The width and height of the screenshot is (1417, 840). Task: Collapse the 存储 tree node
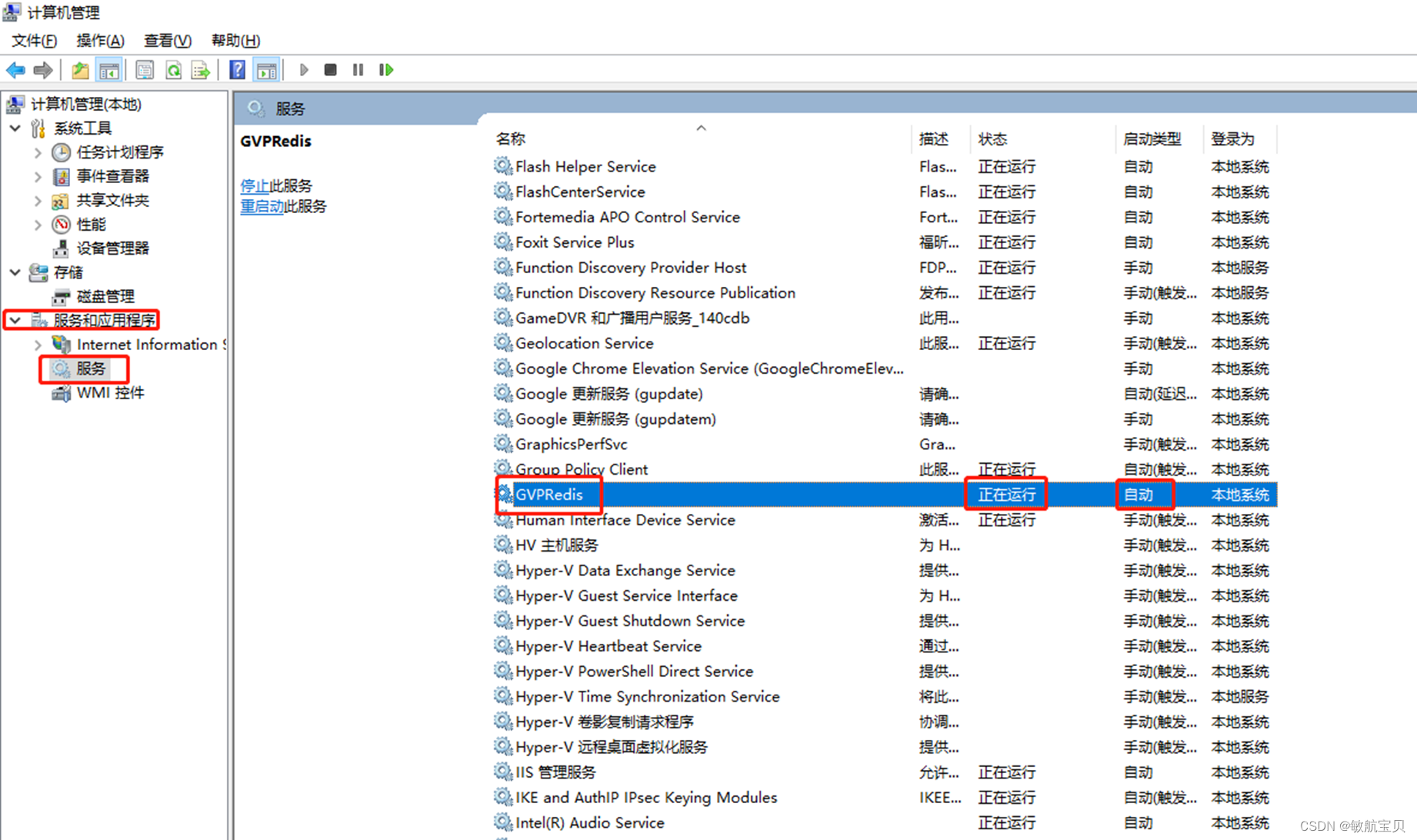pos(15,272)
